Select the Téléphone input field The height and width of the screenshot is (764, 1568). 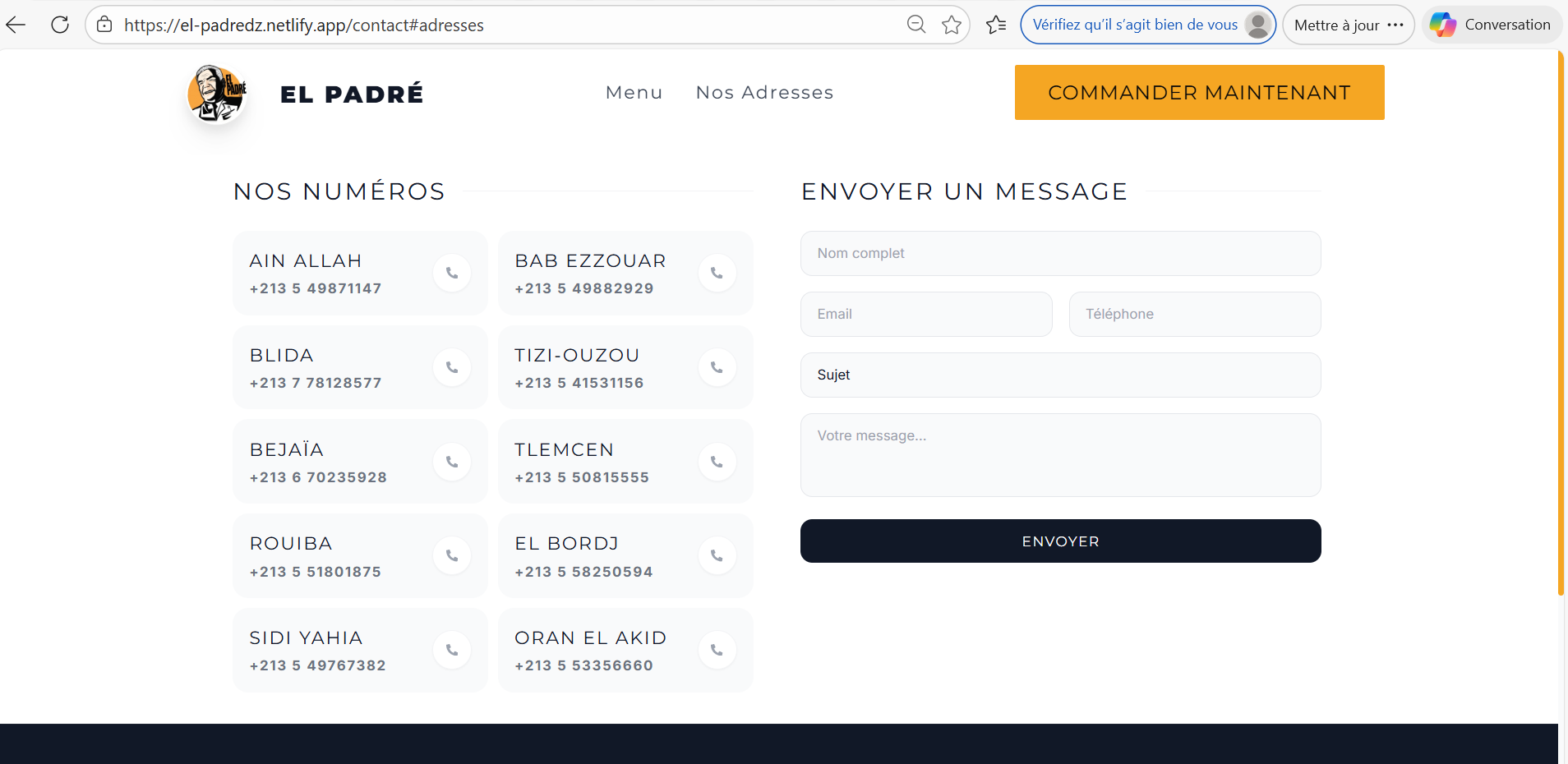point(1194,315)
